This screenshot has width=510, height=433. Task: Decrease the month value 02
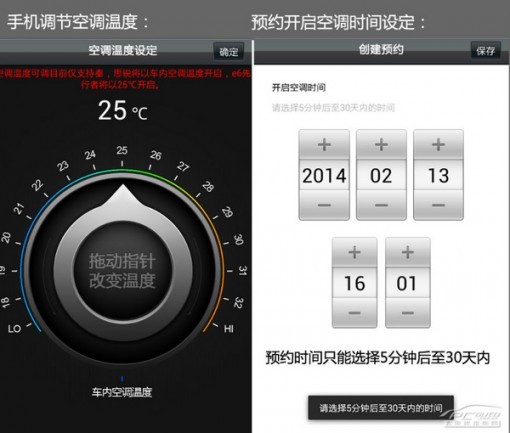(x=381, y=205)
